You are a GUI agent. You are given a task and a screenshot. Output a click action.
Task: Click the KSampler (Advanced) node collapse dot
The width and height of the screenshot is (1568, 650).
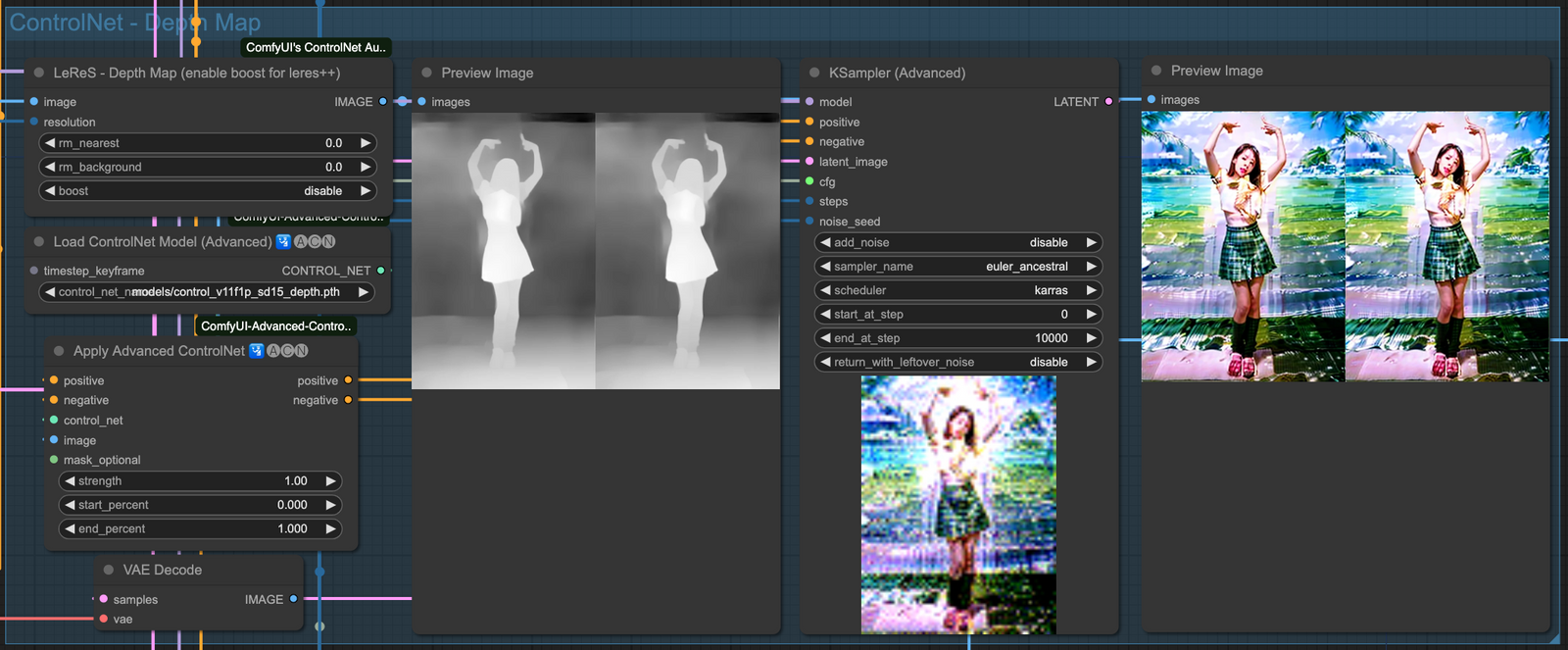814,73
